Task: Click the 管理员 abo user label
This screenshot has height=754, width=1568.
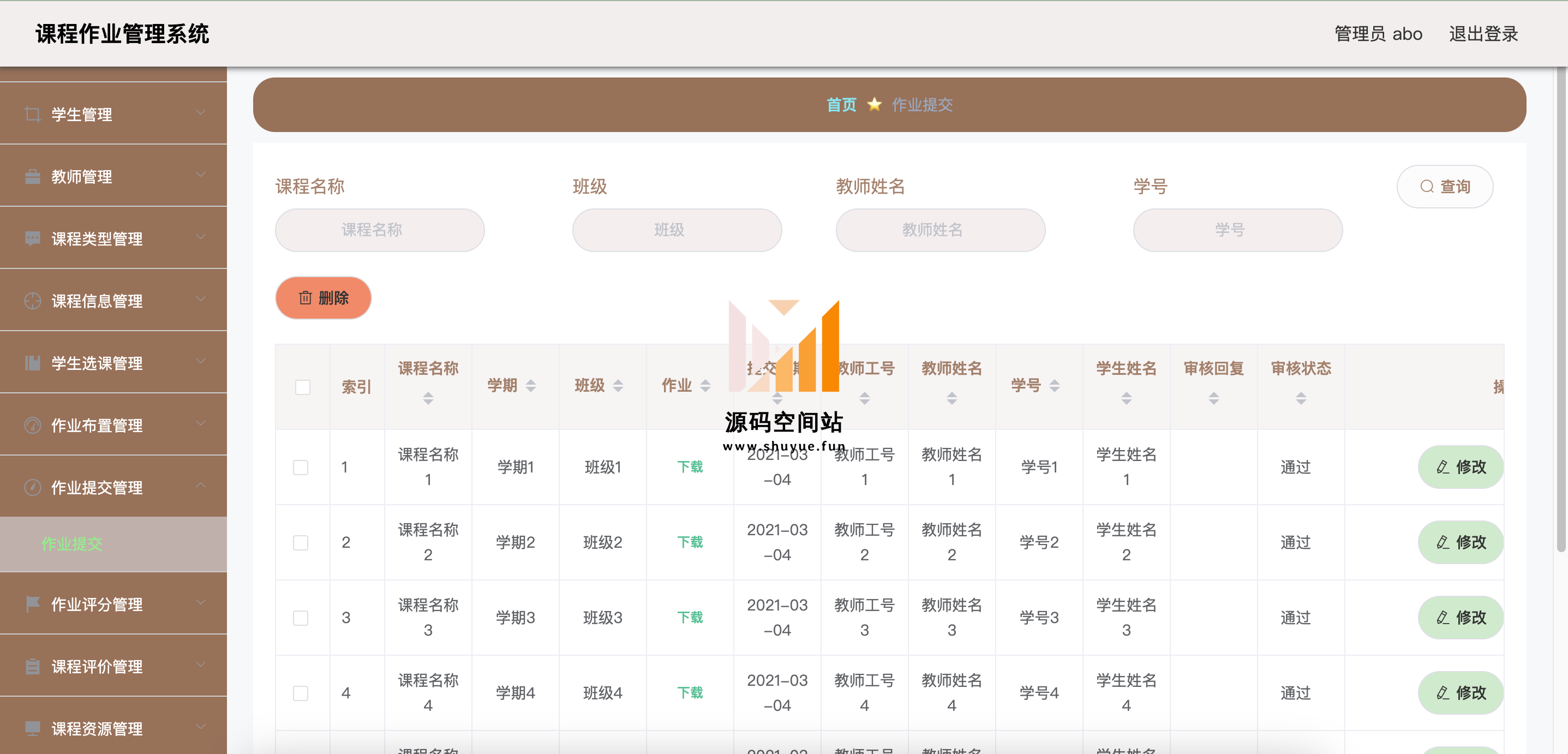Action: tap(1378, 33)
